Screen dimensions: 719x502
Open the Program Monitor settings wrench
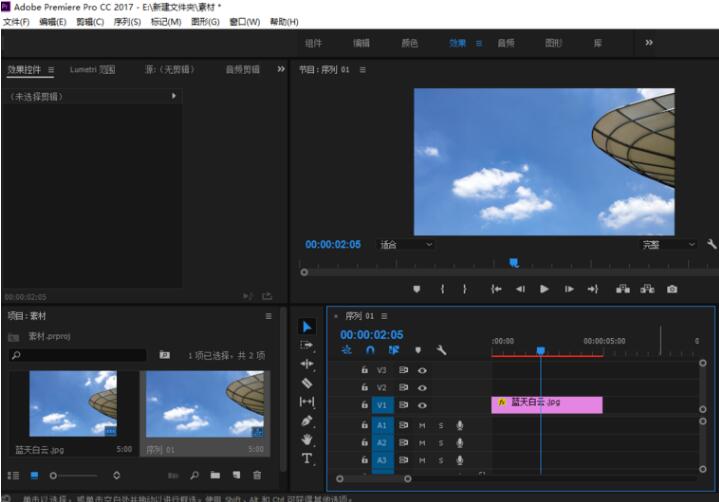tap(711, 244)
